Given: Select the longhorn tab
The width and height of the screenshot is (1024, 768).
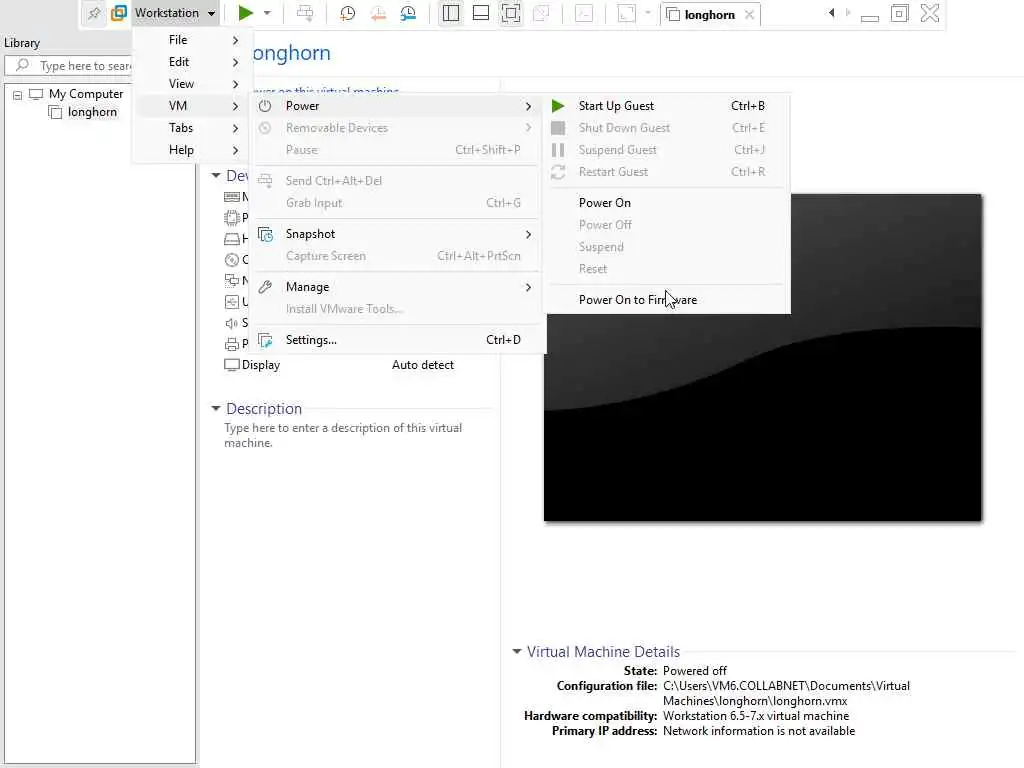Looking at the screenshot, I should 709,14.
